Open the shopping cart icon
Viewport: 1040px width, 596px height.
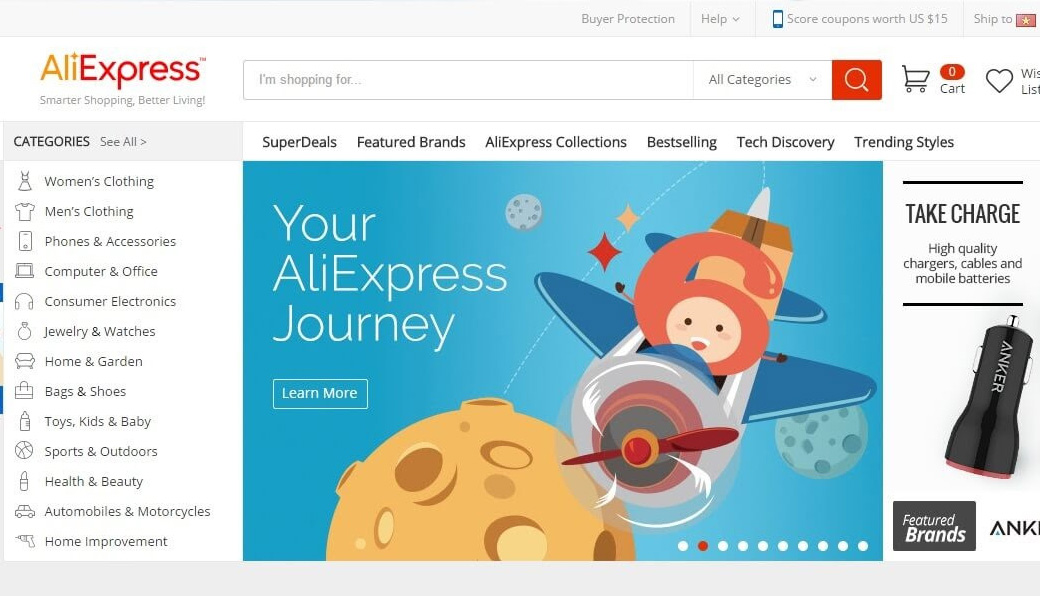click(915, 79)
